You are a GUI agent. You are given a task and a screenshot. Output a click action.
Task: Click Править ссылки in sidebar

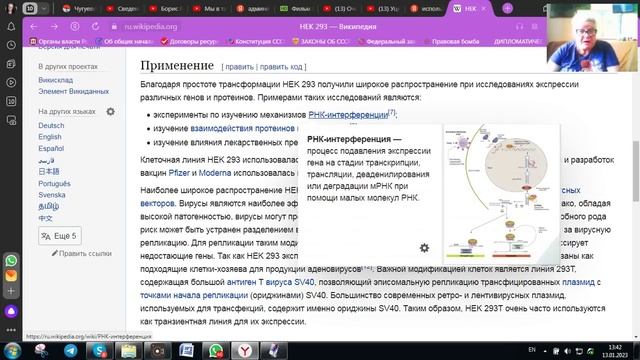coord(82,253)
